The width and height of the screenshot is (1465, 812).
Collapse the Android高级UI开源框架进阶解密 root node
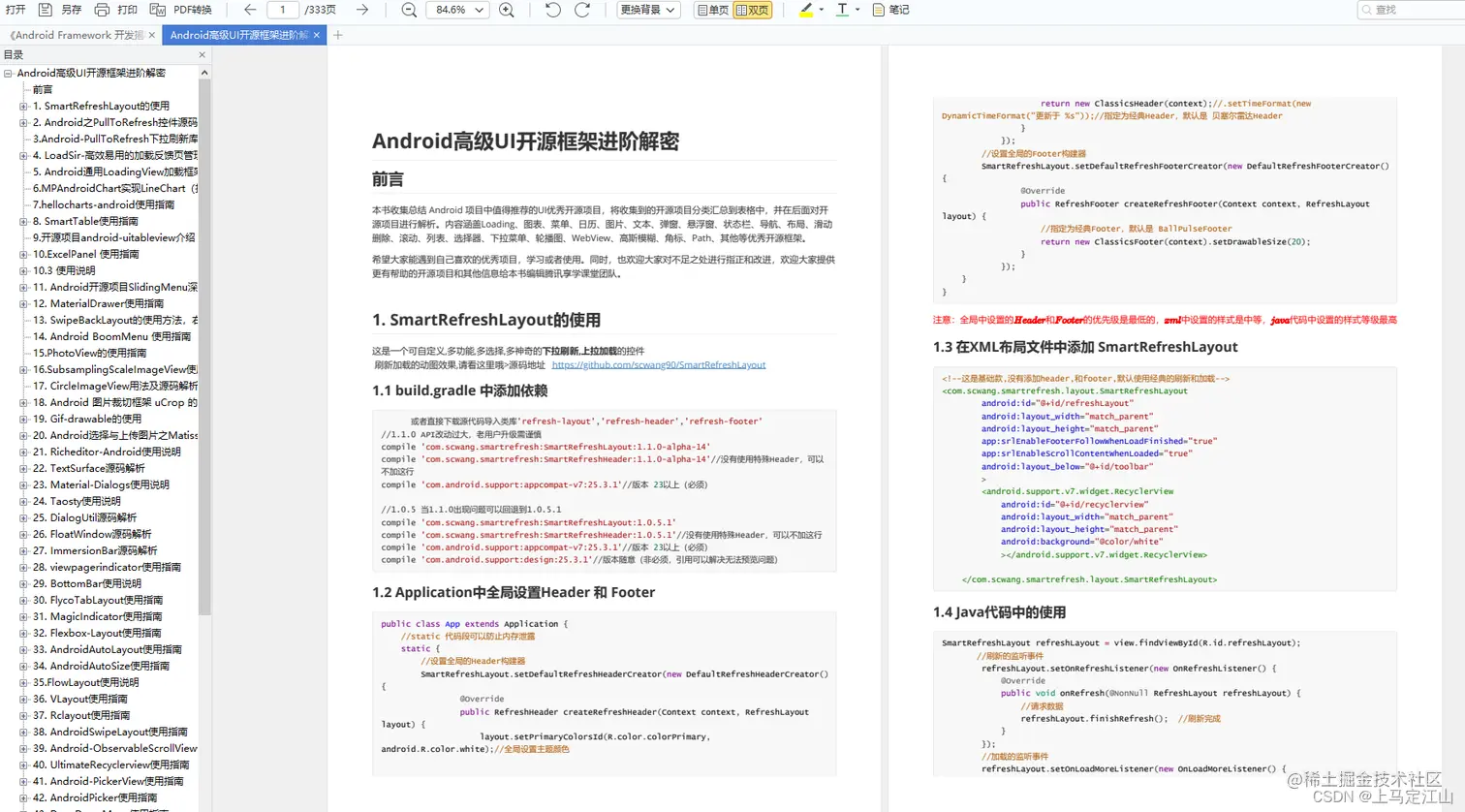coord(8,74)
